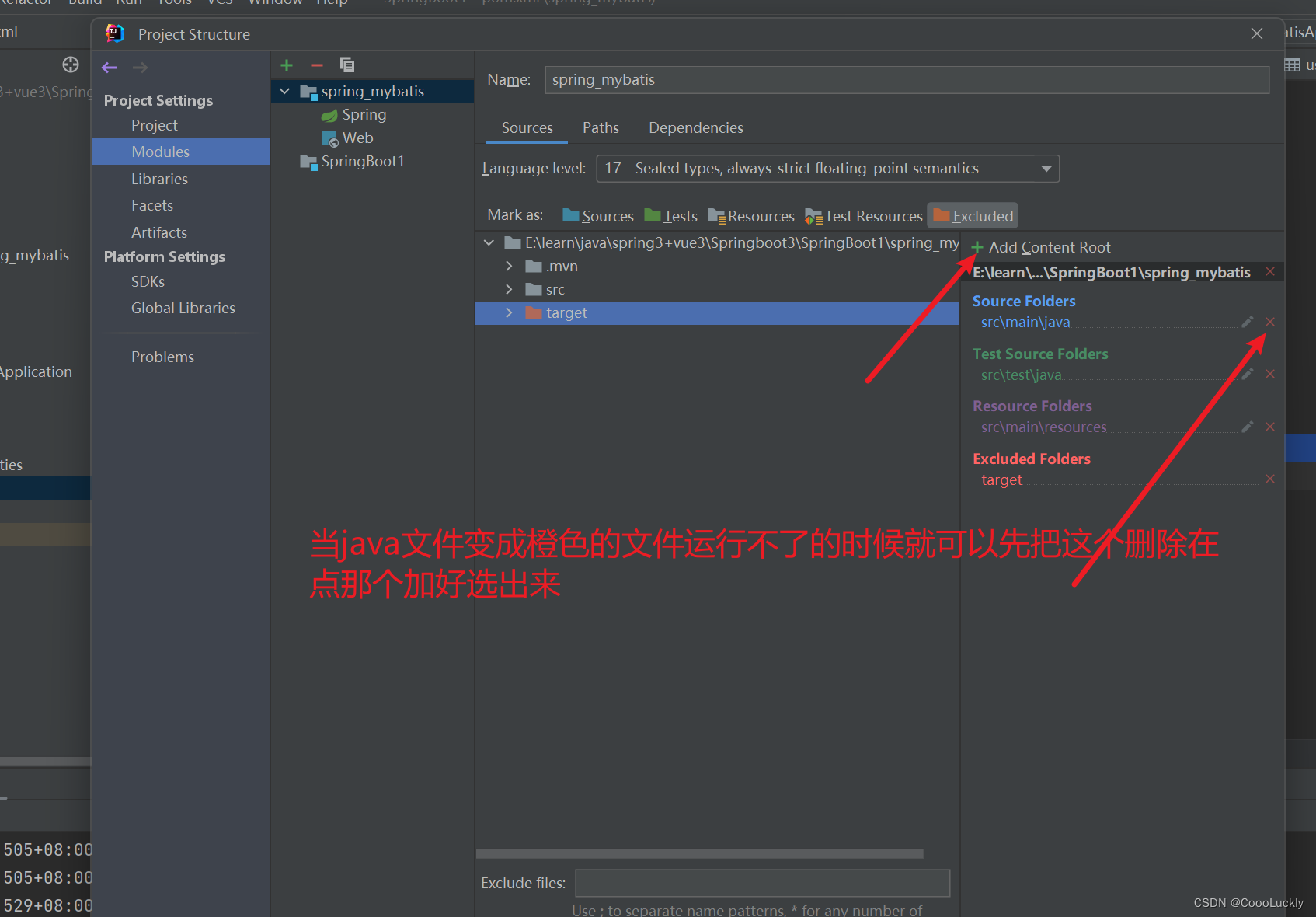This screenshot has height=917, width=1316.
Task: Select the target folder row
Action: tap(717, 312)
